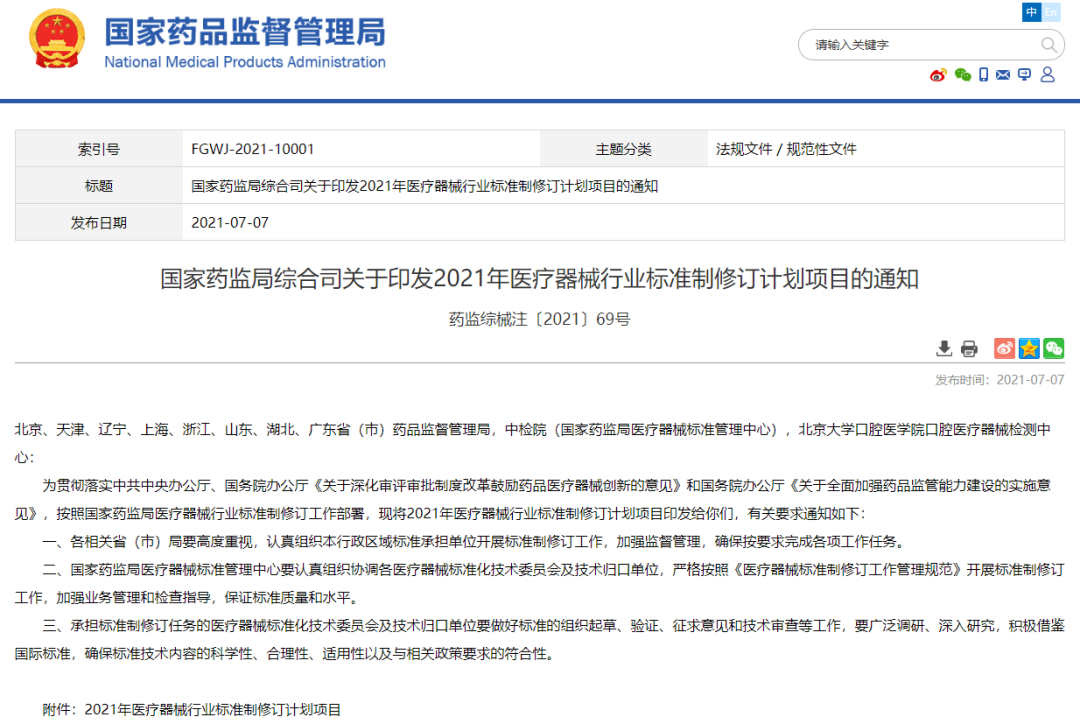Screen dimensions: 1080x724
Task: Click the 发布日期 label cell
Action: pos(98,223)
